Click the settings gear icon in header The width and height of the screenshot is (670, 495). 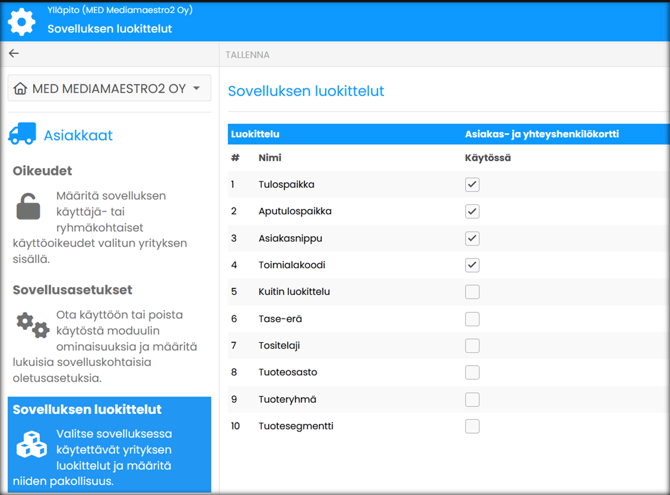[x=21, y=21]
